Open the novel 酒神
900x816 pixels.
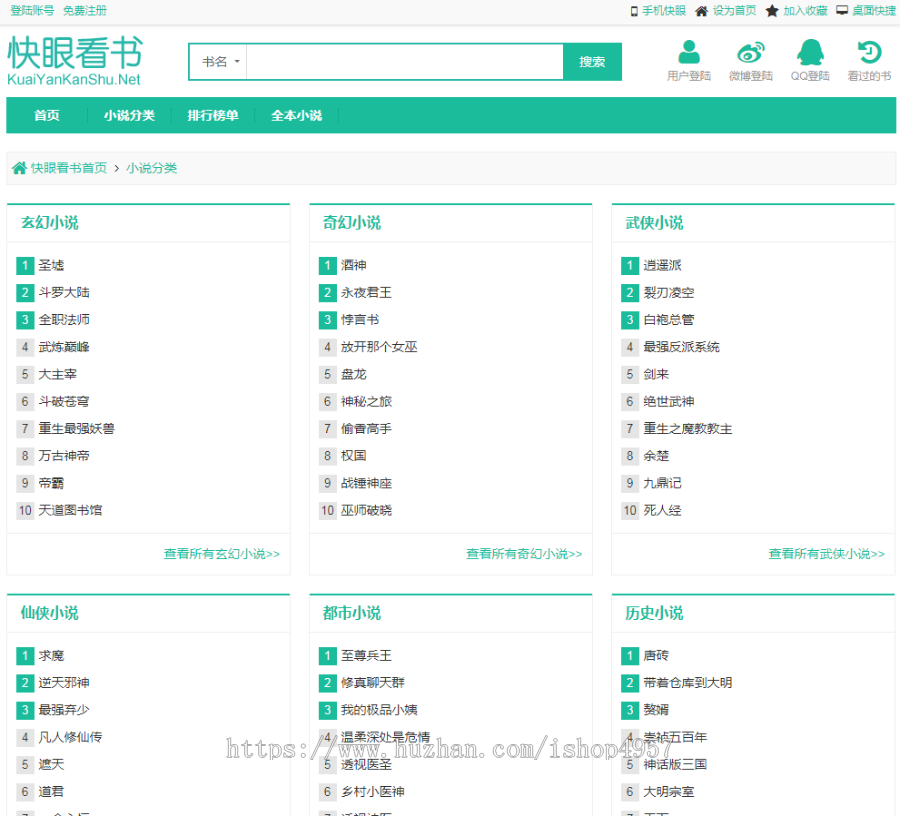click(354, 265)
